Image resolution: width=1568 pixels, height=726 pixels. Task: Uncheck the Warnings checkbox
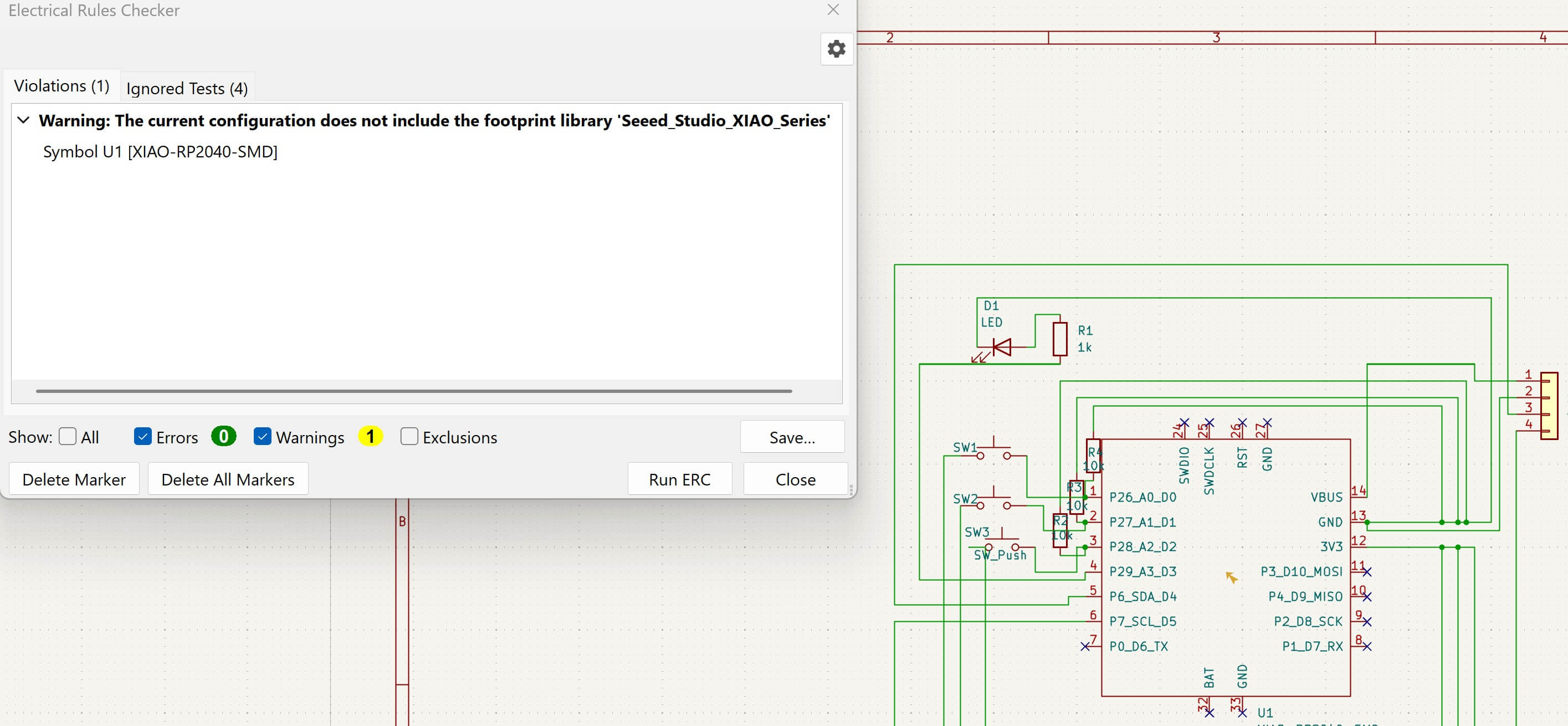pyautogui.click(x=262, y=436)
